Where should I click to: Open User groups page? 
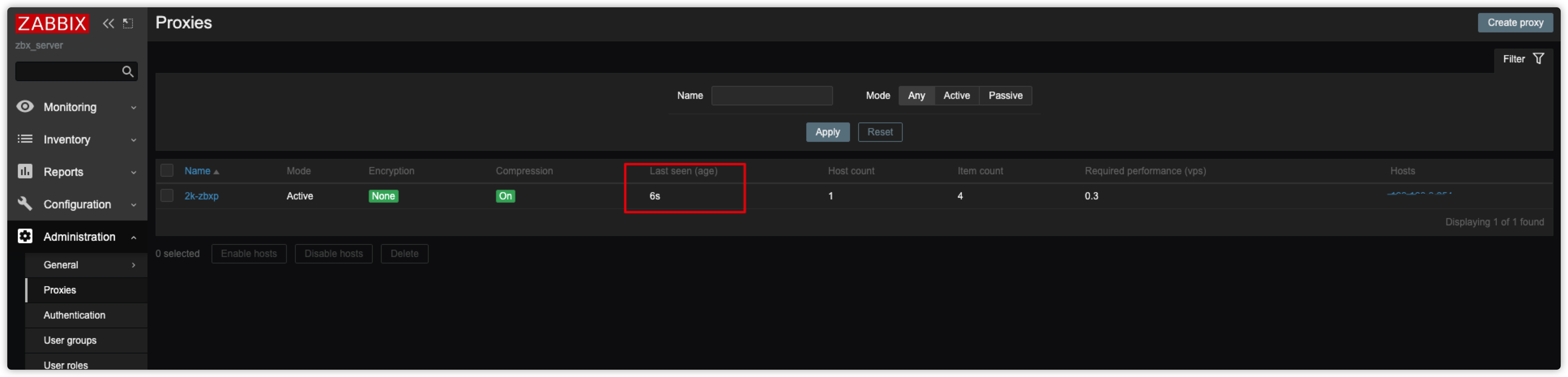tap(86, 341)
